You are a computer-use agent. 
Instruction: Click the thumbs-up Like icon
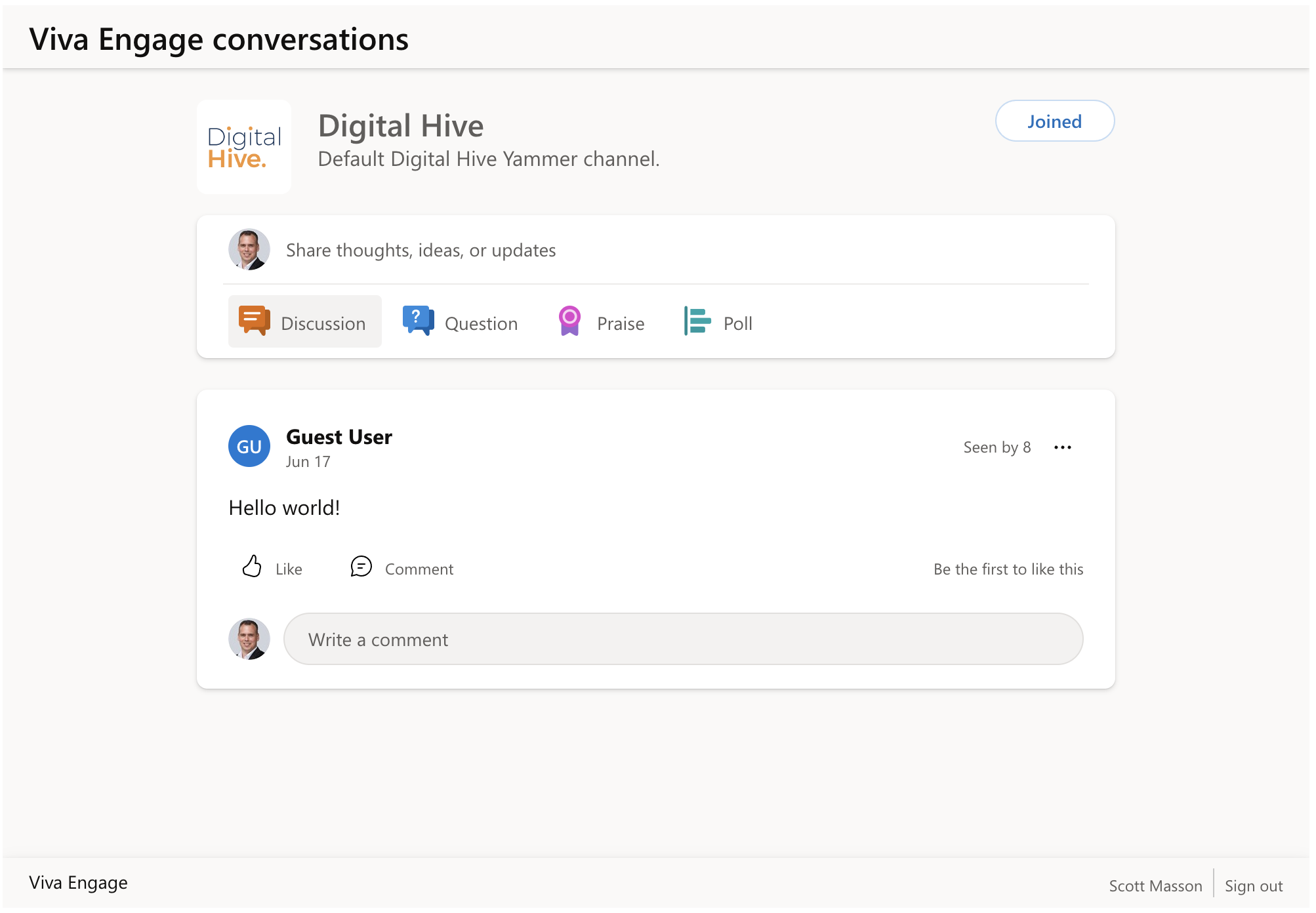point(252,567)
